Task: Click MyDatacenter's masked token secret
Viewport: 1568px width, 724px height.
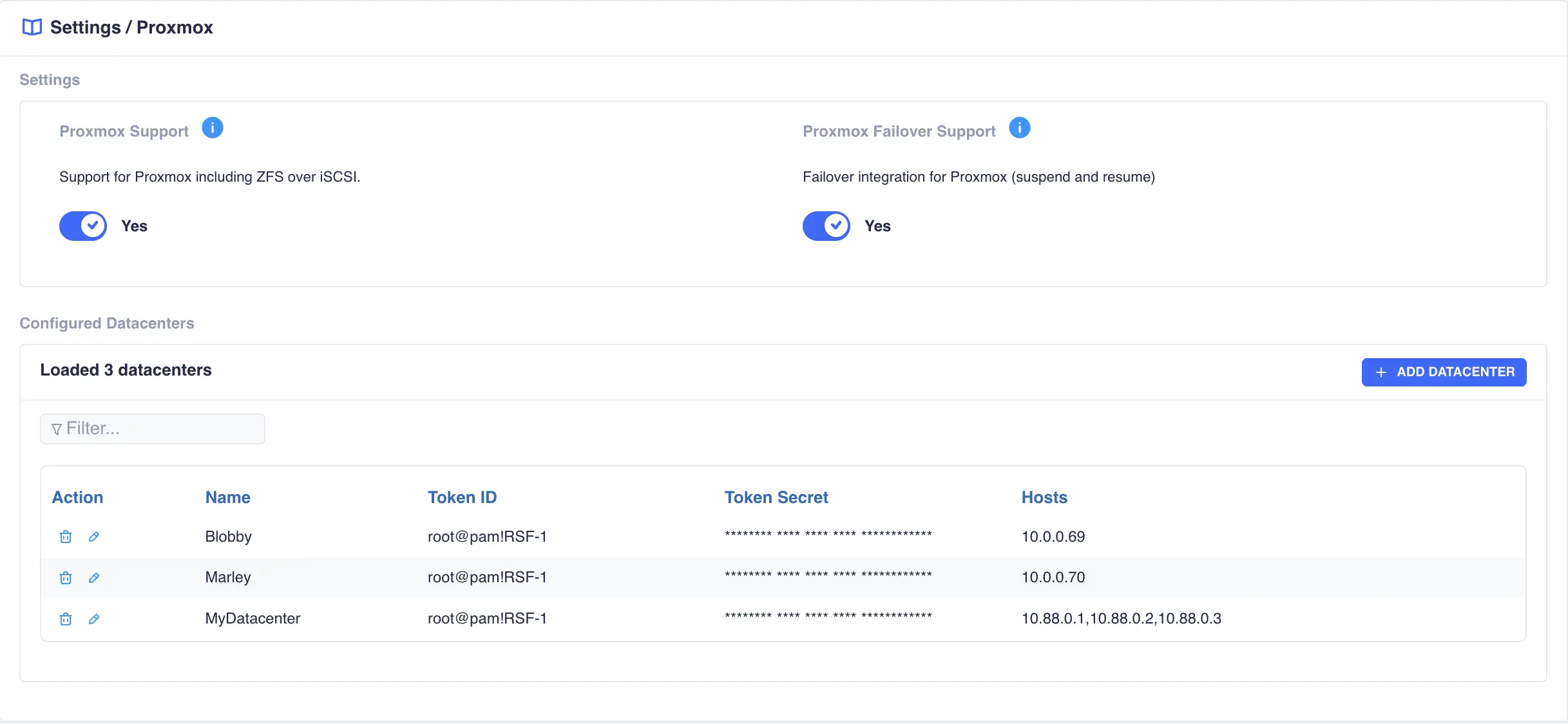Action: (828, 616)
